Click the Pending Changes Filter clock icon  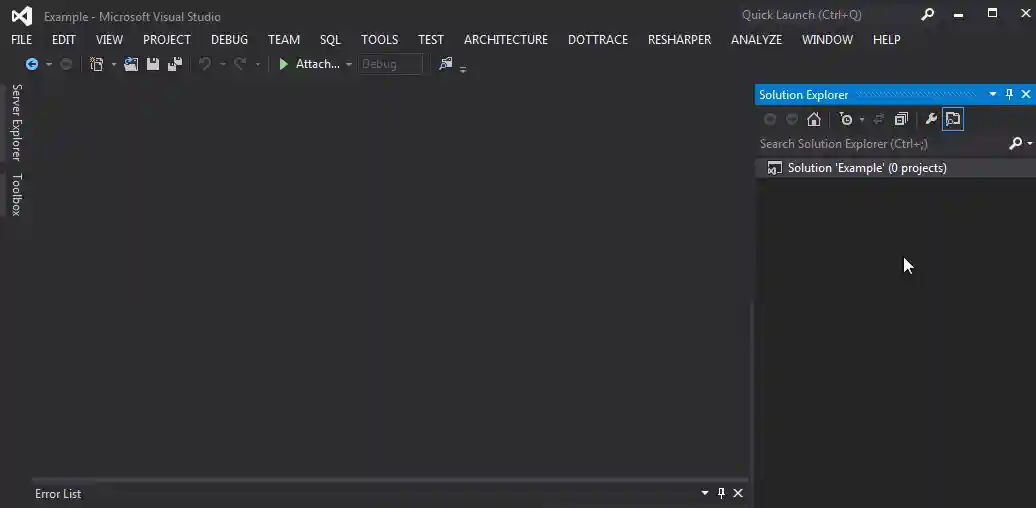[846, 119]
